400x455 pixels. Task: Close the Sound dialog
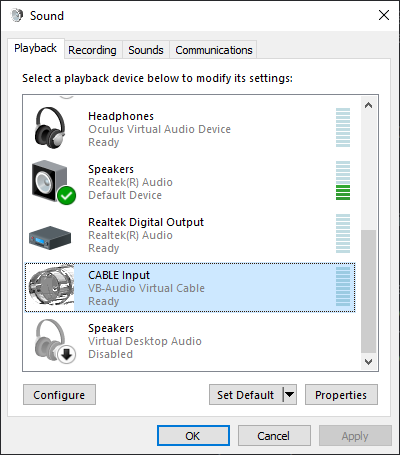click(384, 15)
